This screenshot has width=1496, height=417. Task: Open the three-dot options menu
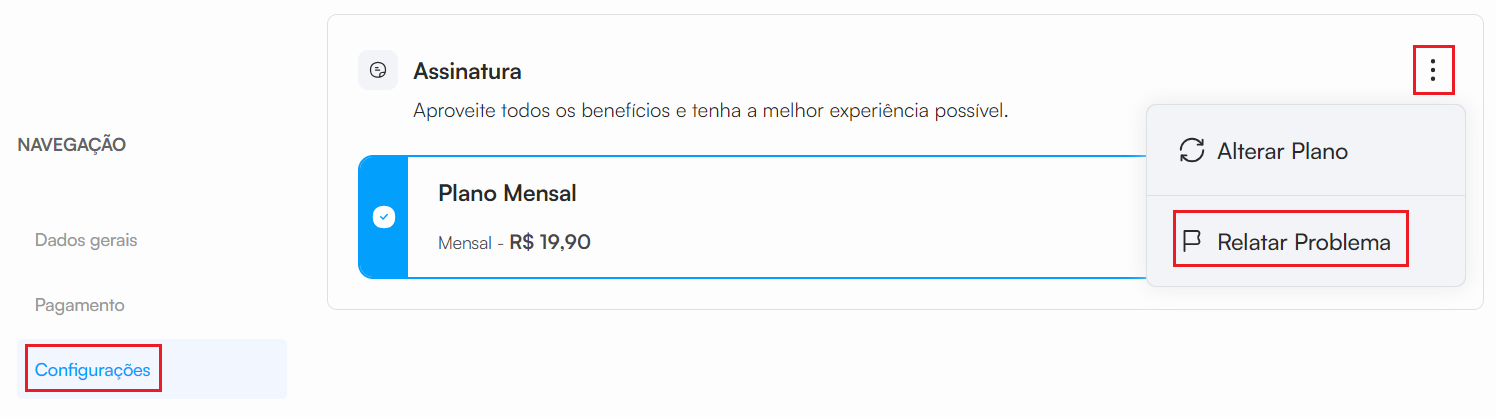pyautogui.click(x=1433, y=70)
